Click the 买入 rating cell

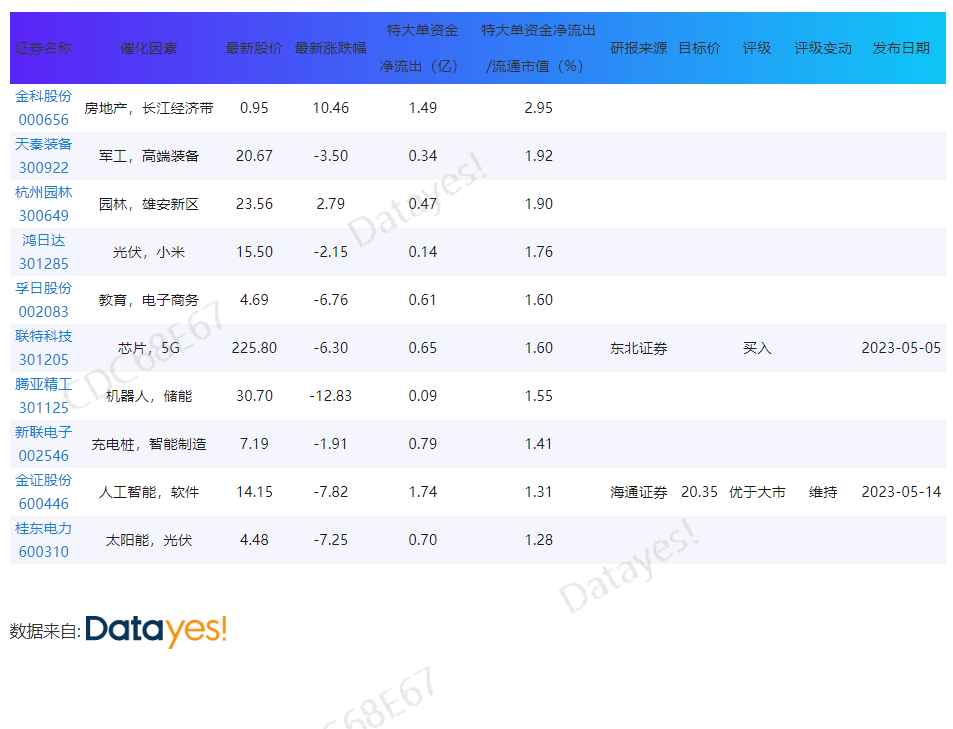[x=757, y=348]
